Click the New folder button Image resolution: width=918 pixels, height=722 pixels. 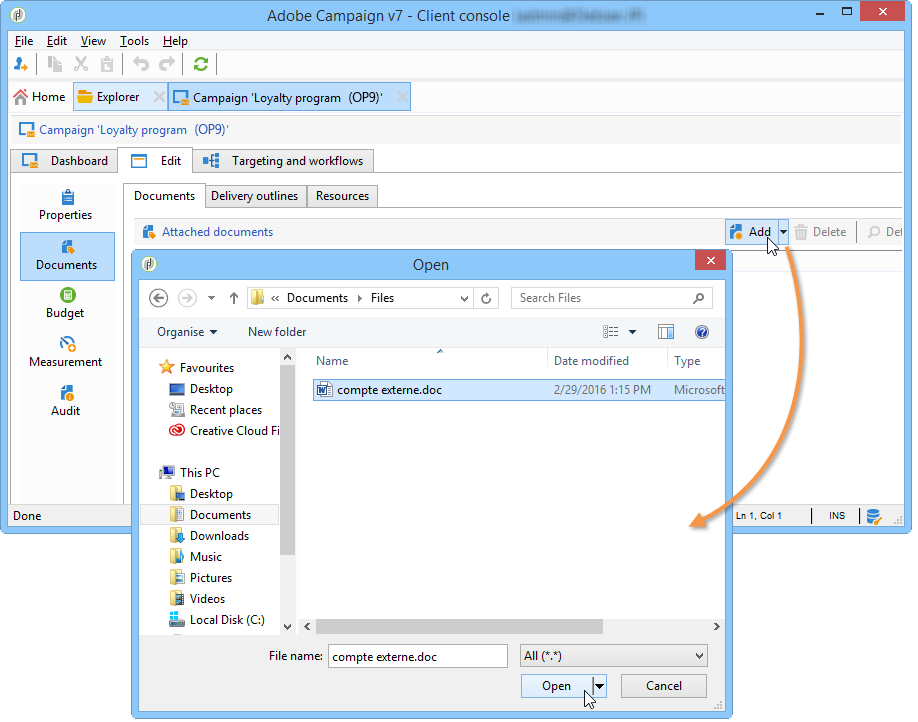click(277, 332)
